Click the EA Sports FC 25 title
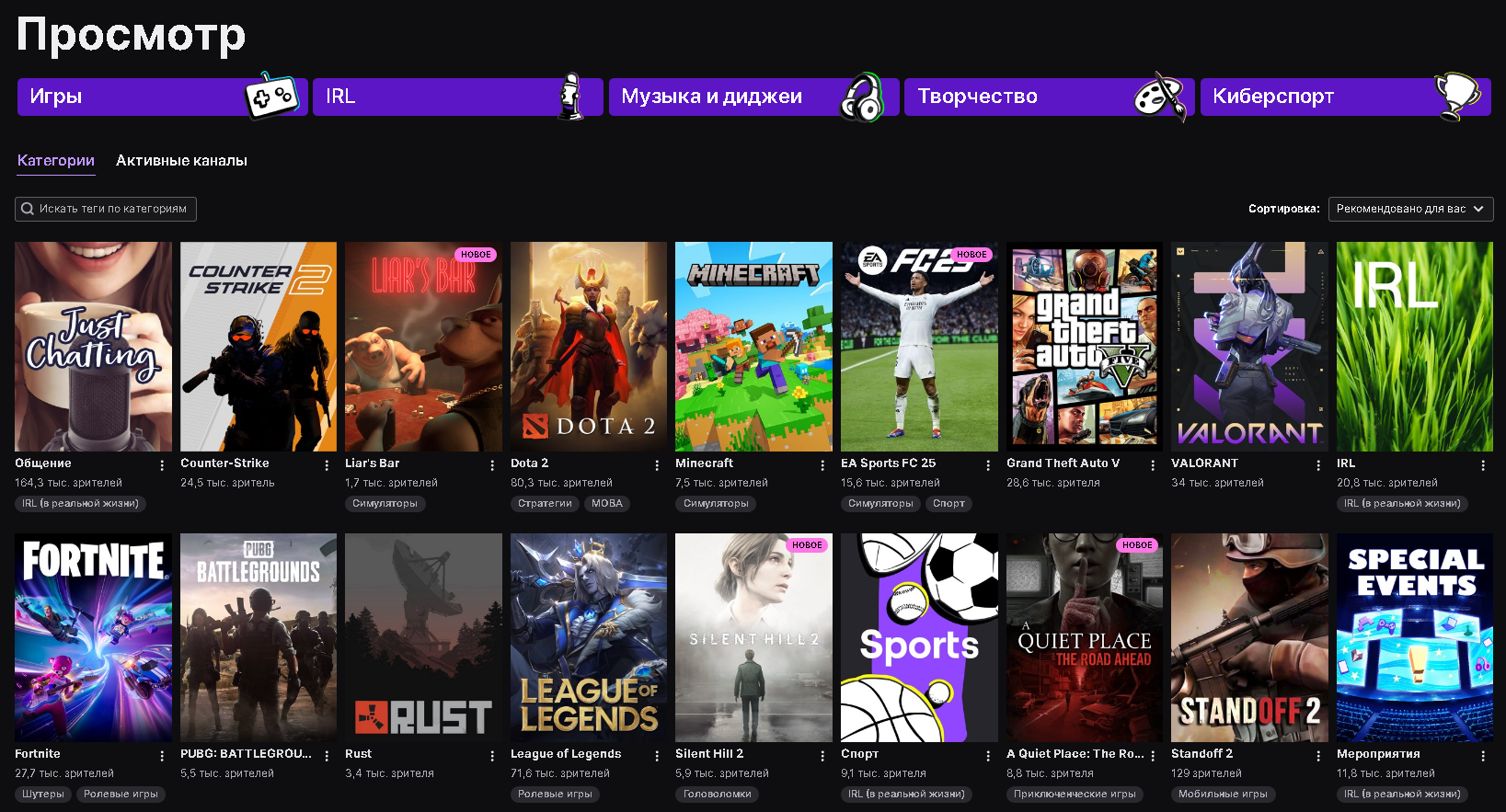Viewport: 1506px width, 812px height. click(888, 463)
